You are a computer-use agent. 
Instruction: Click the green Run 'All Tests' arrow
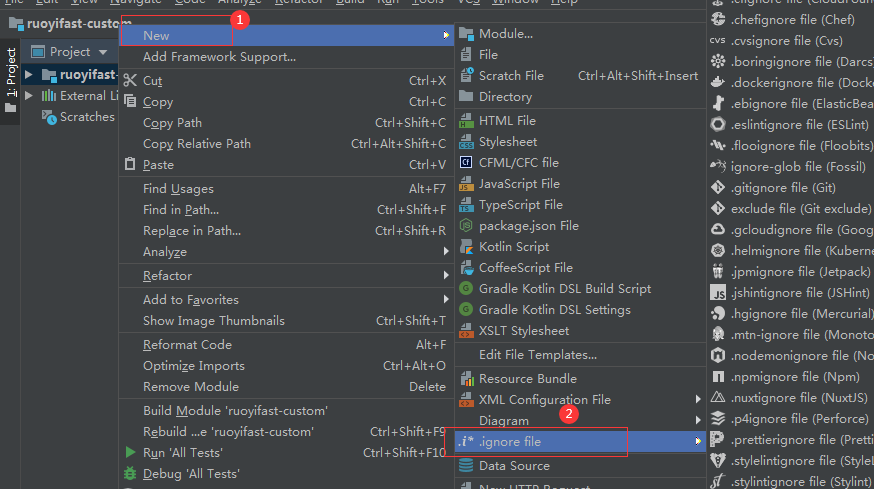point(130,452)
